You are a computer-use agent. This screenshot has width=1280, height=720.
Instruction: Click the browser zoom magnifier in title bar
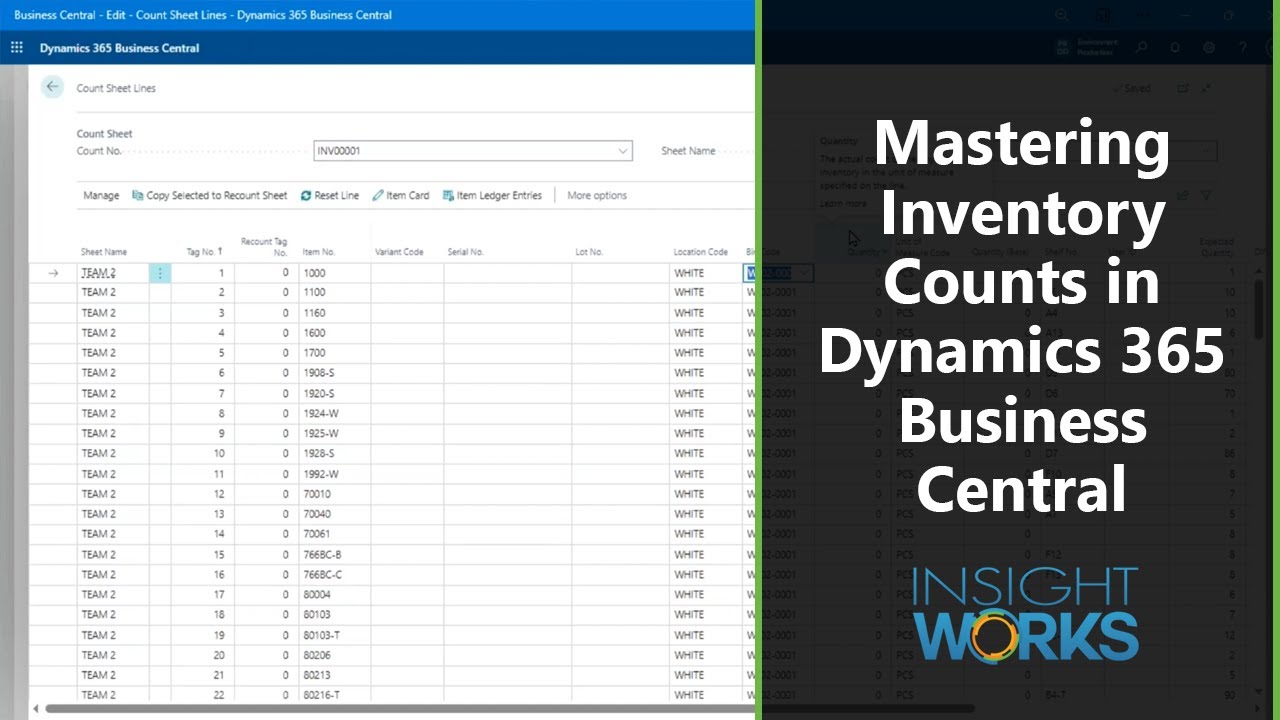point(1062,15)
